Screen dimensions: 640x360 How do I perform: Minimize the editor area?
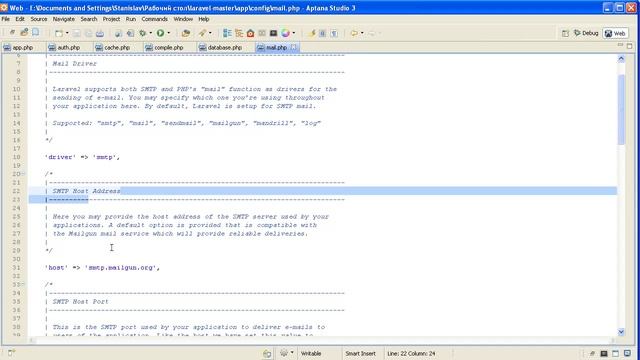click(x=620, y=45)
